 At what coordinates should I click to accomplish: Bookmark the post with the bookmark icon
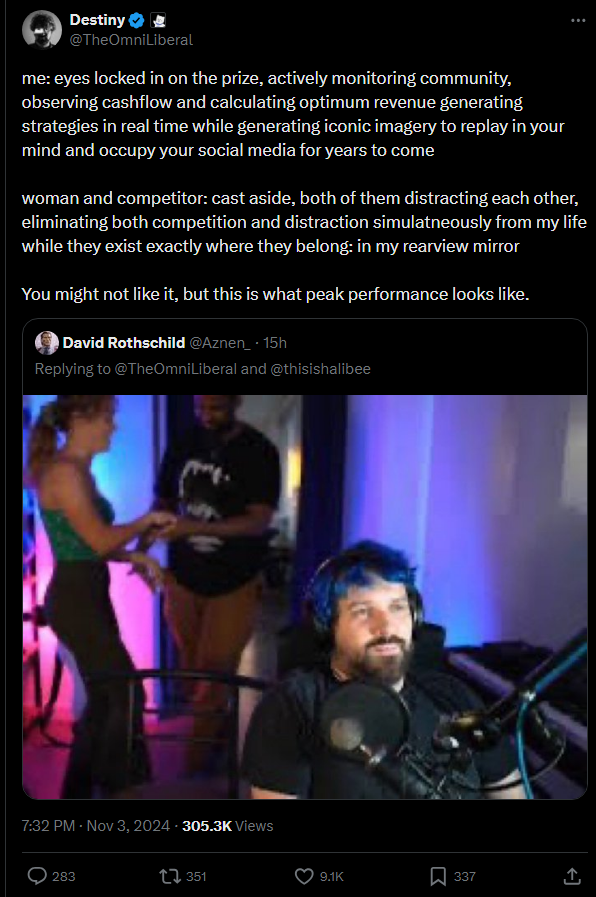[438, 876]
